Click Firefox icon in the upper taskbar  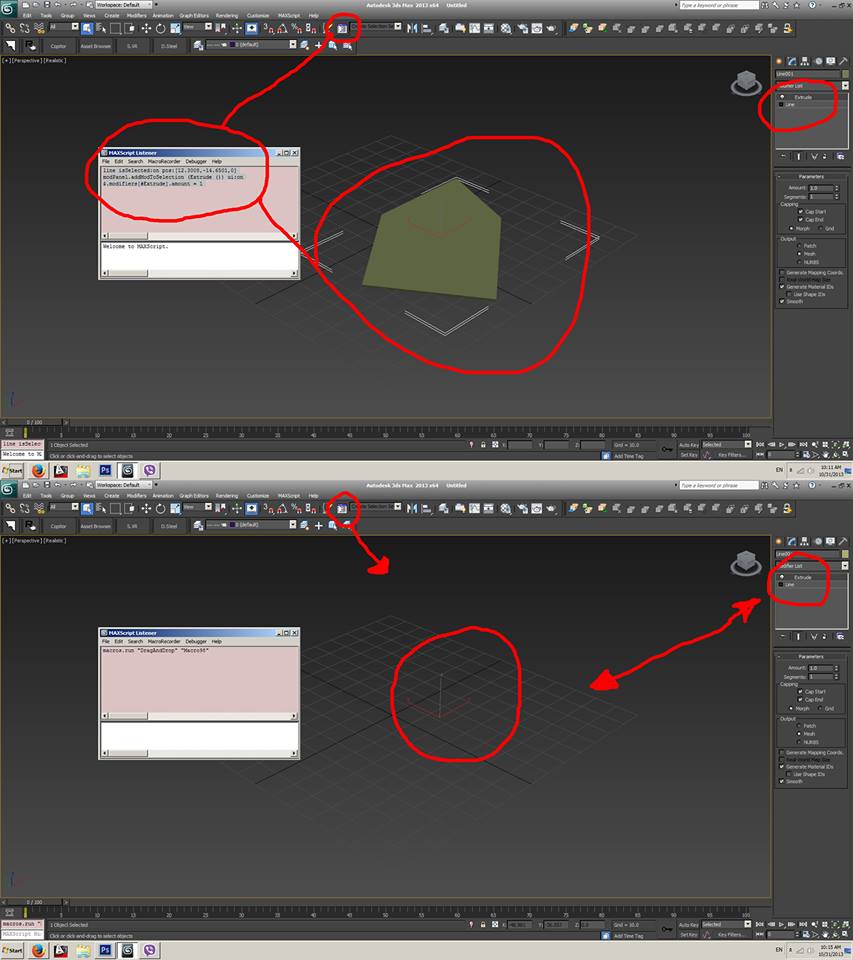click(38, 470)
